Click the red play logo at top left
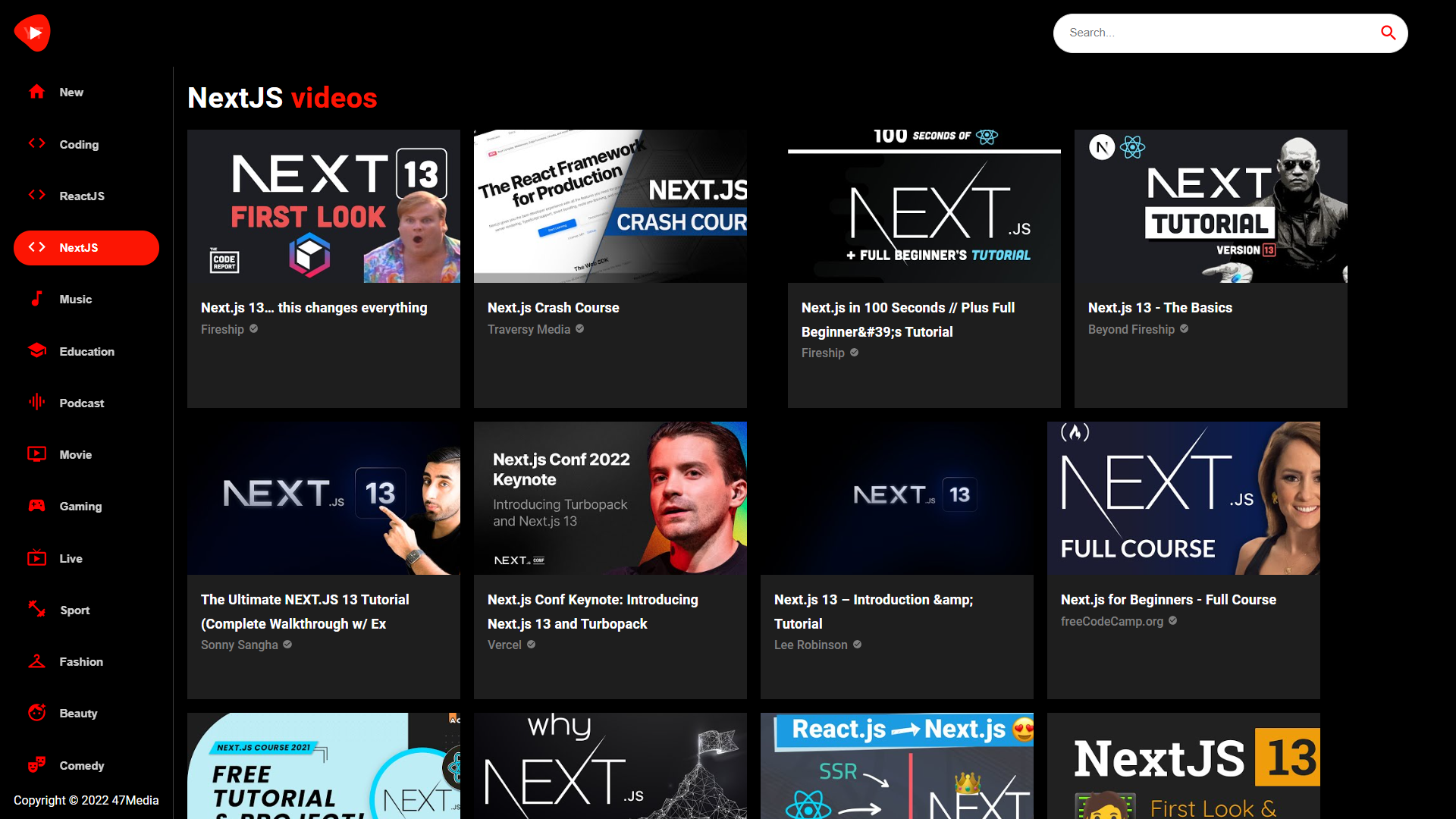Image resolution: width=1456 pixels, height=819 pixels. [33, 33]
